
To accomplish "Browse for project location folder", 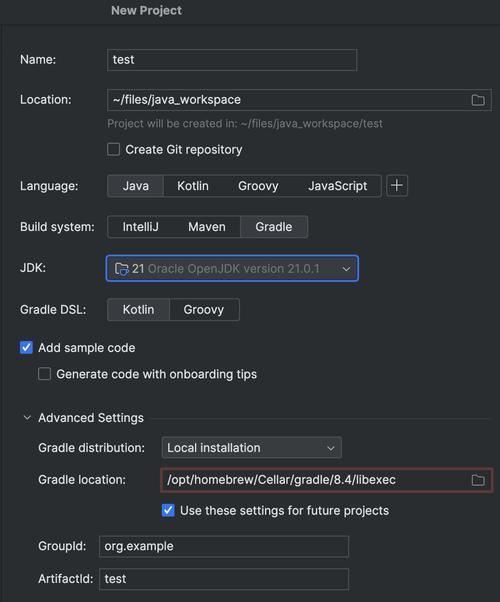I will coord(478,100).
